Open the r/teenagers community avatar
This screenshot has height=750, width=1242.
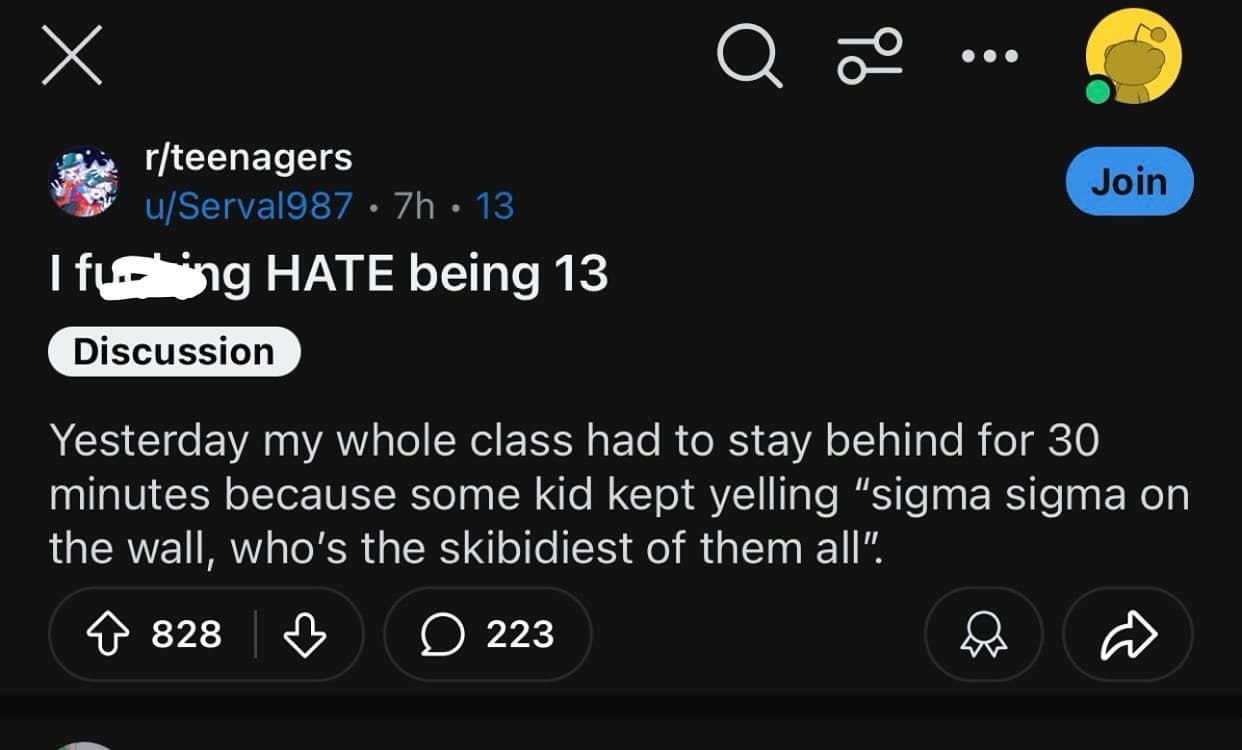click(x=84, y=182)
